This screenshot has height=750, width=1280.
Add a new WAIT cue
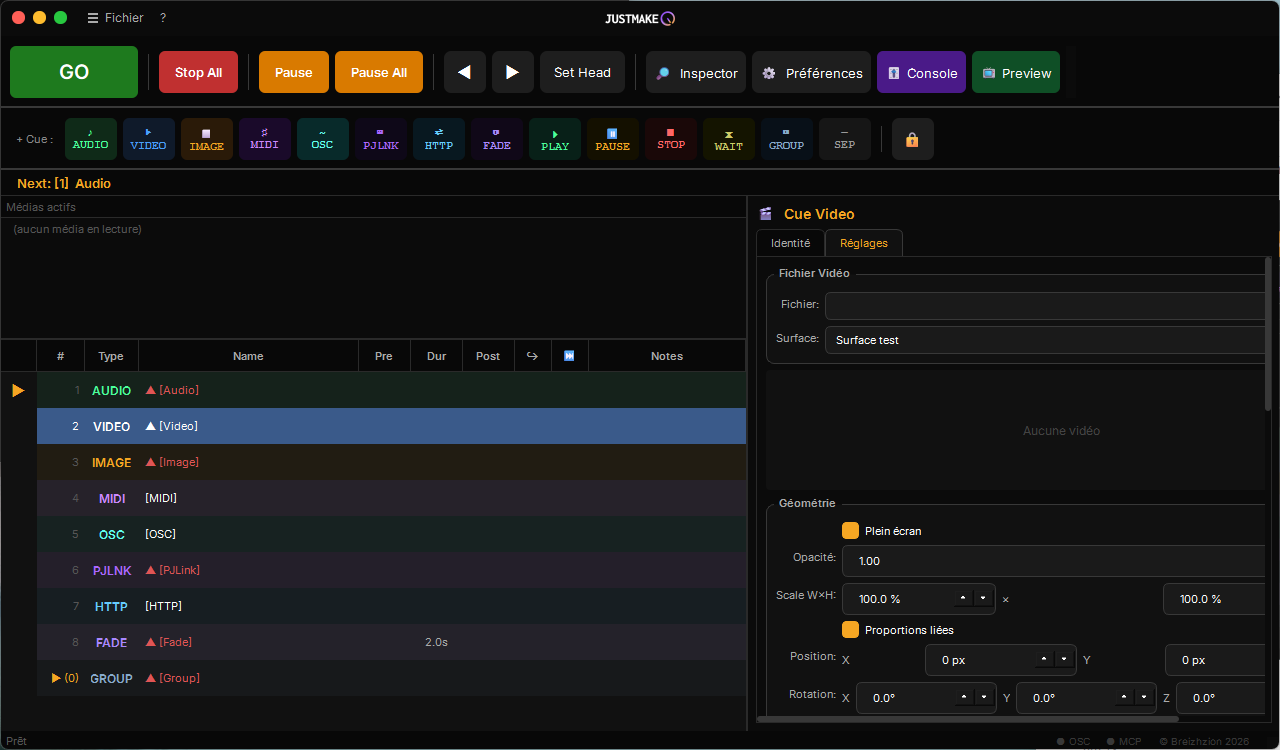pyautogui.click(x=729, y=139)
